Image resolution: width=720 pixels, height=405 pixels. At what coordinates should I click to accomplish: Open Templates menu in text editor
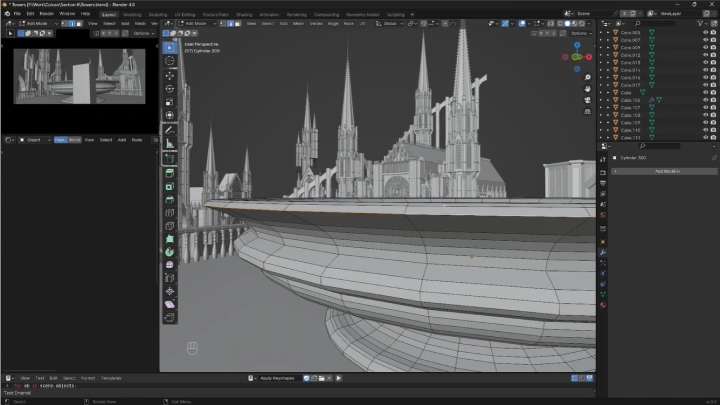[x=111, y=378]
